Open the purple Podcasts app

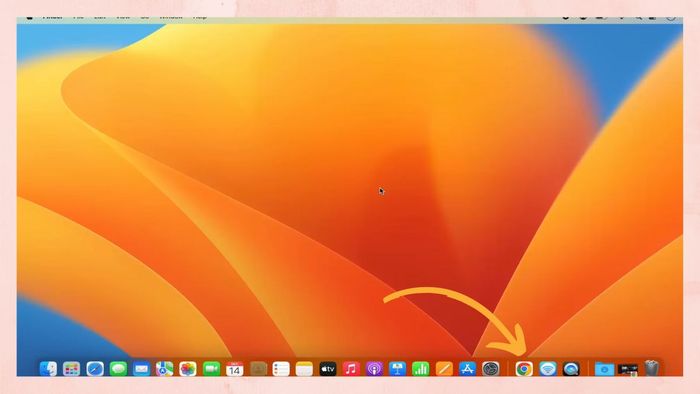[x=375, y=369]
